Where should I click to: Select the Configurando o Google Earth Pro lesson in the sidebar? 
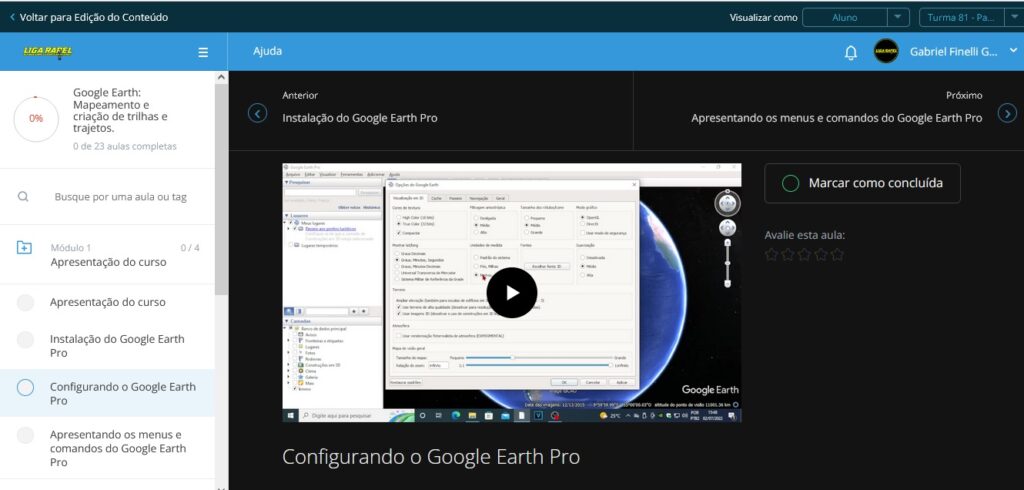point(122,393)
